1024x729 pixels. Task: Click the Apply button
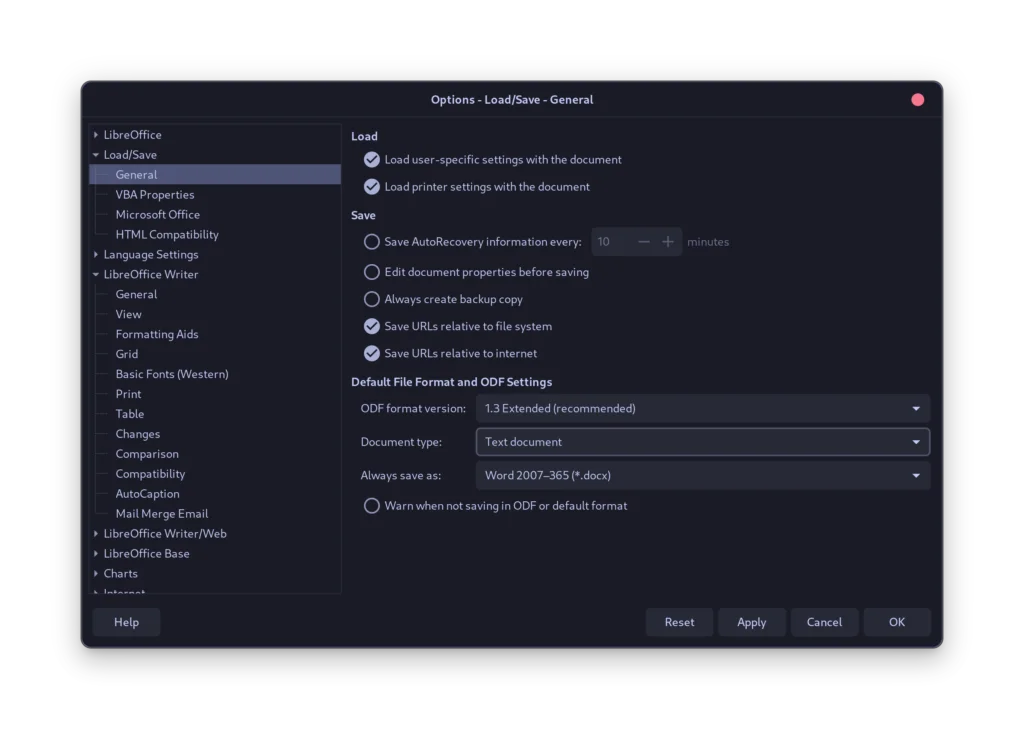coord(751,622)
